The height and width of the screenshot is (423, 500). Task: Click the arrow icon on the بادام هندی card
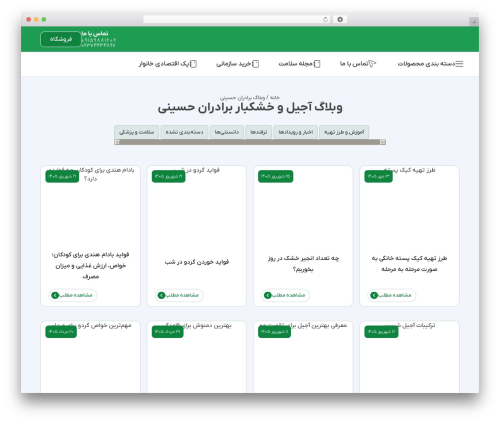click(x=55, y=295)
